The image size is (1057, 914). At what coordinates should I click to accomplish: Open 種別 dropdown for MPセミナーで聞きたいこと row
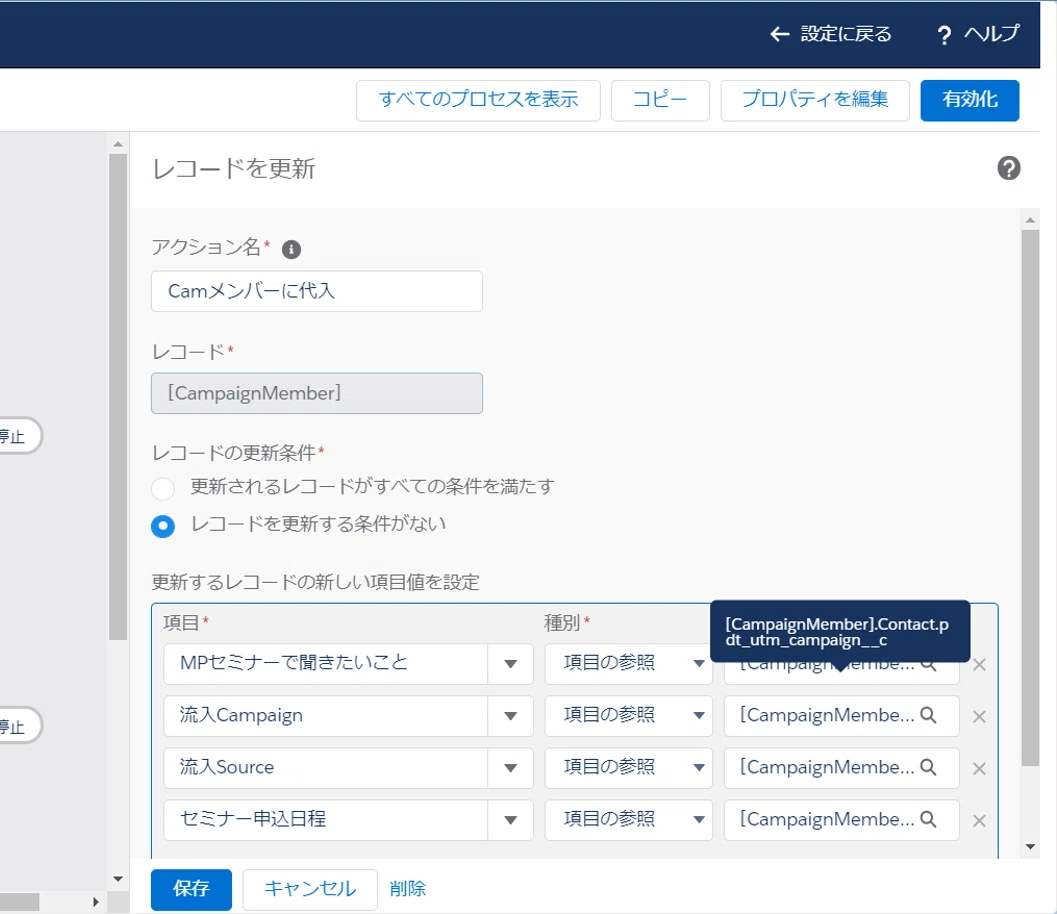(x=628, y=664)
